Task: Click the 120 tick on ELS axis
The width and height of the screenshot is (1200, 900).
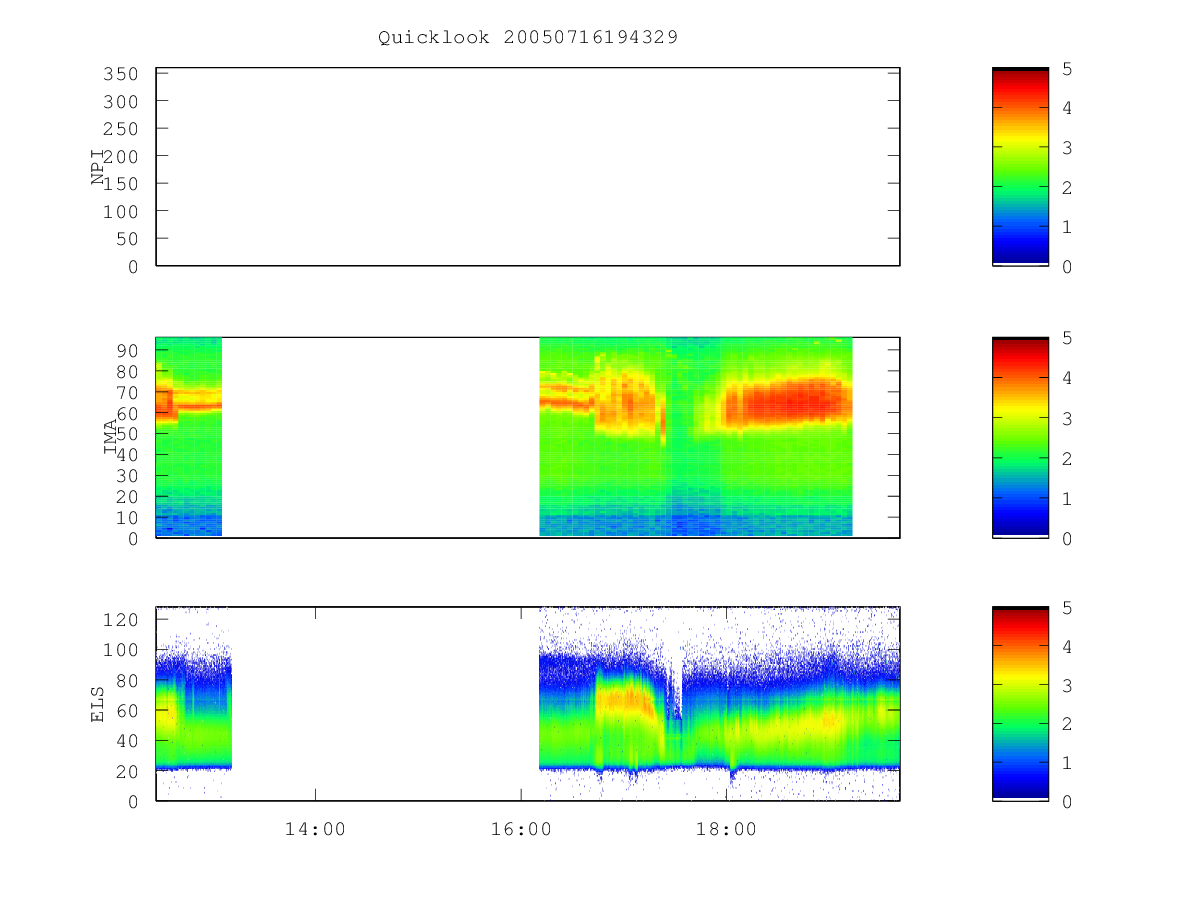Action: point(123,620)
